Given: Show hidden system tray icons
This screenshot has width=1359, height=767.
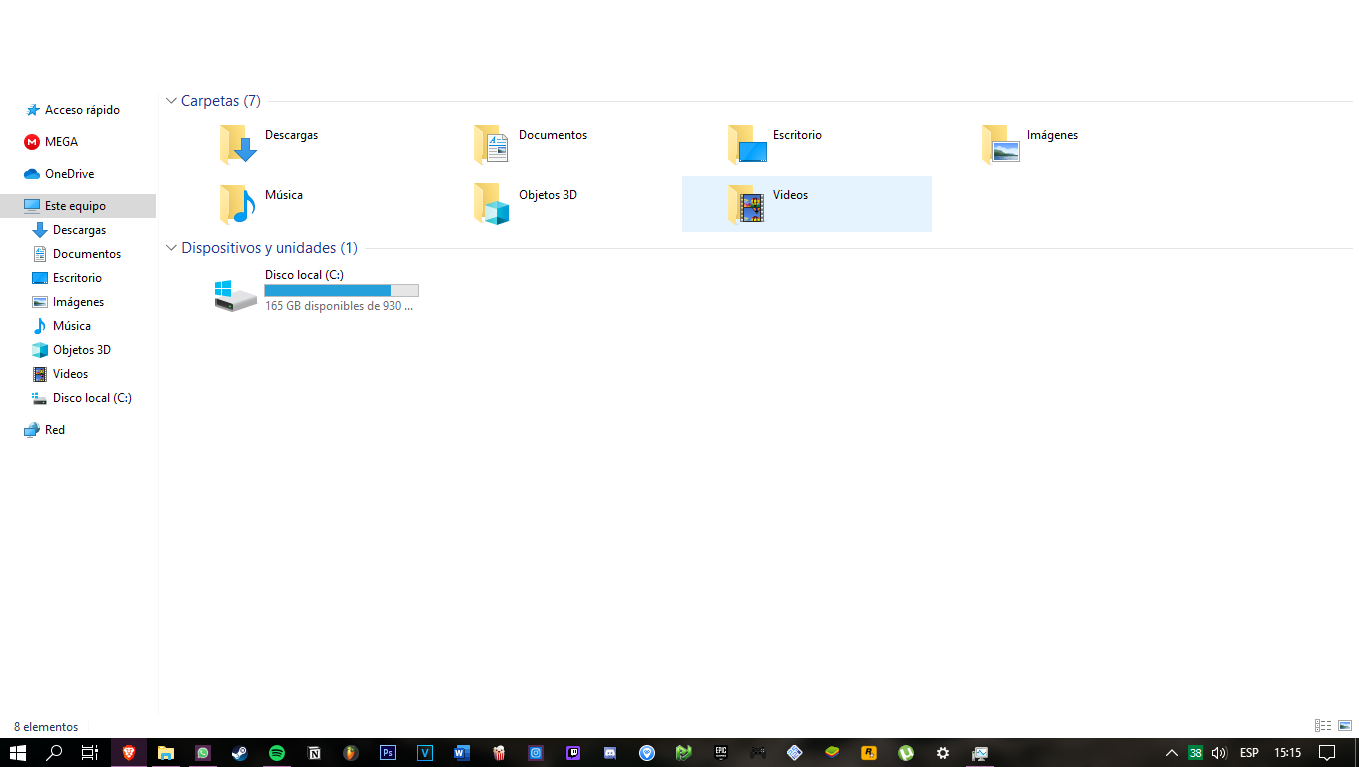Looking at the screenshot, I should (1172, 752).
